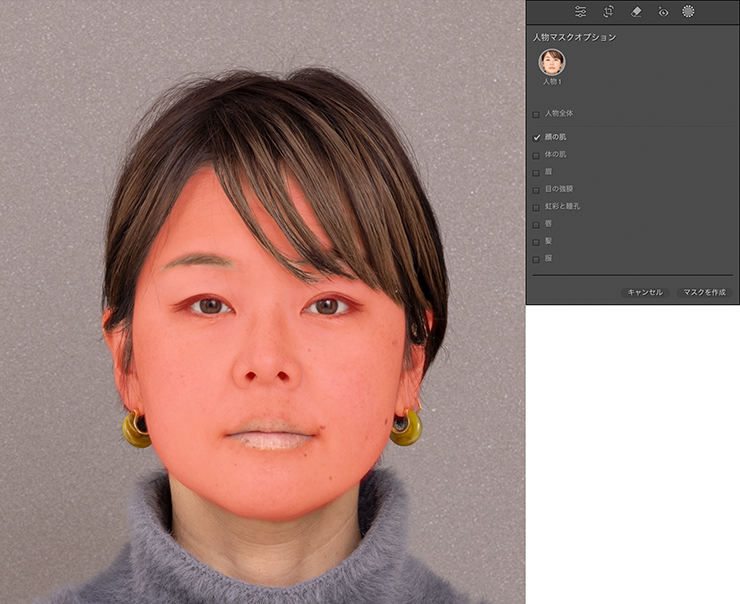Click the 人物マスクオプション panel heading

click(x=574, y=37)
